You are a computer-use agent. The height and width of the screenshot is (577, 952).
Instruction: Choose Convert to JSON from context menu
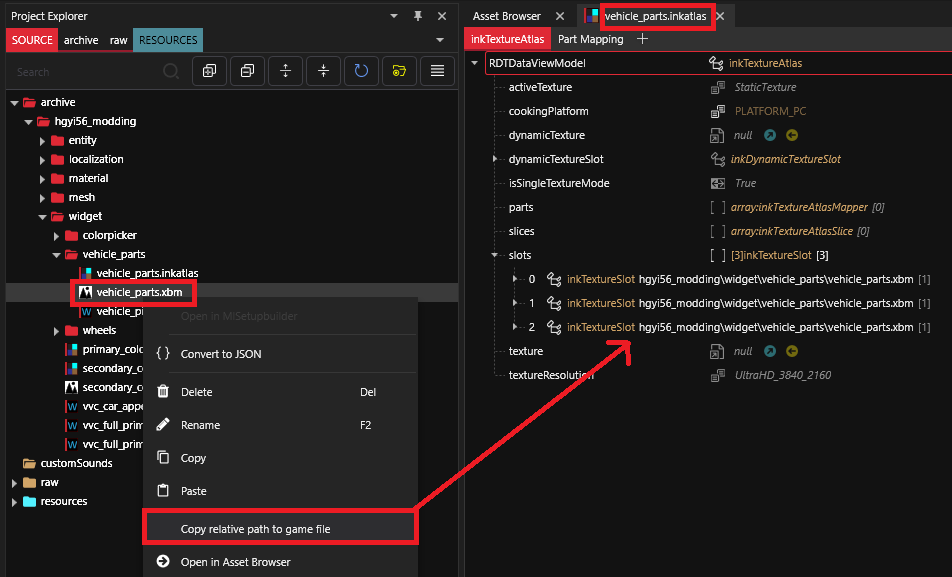[x=221, y=354]
